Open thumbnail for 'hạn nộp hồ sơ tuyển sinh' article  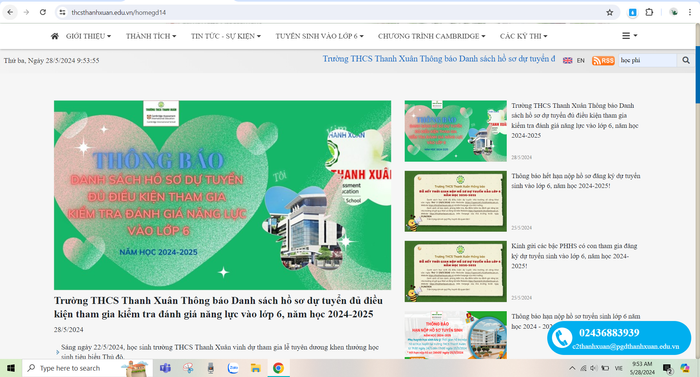(x=455, y=335)
